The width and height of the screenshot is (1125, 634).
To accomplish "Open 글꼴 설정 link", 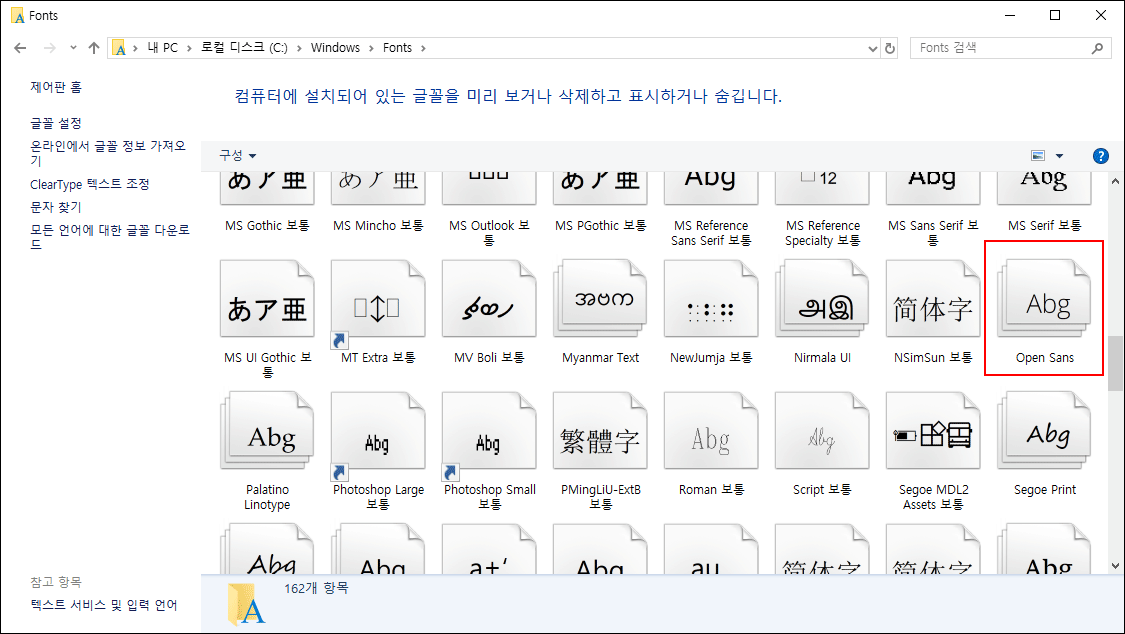I will pyautogui.click(x=56, y=123).
